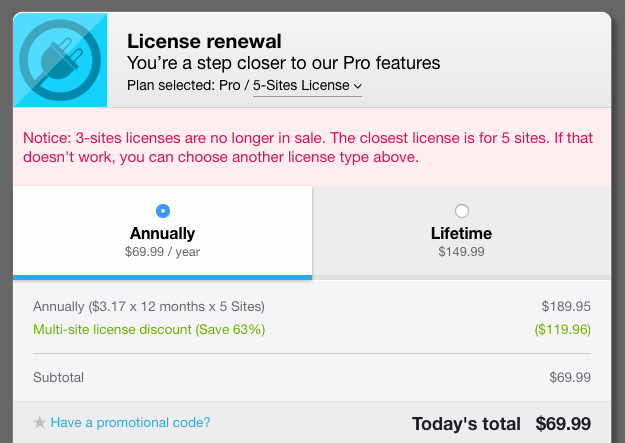Click the Subtotal row label
Viewport: 625px width, 443px height.
coord(58,377)
